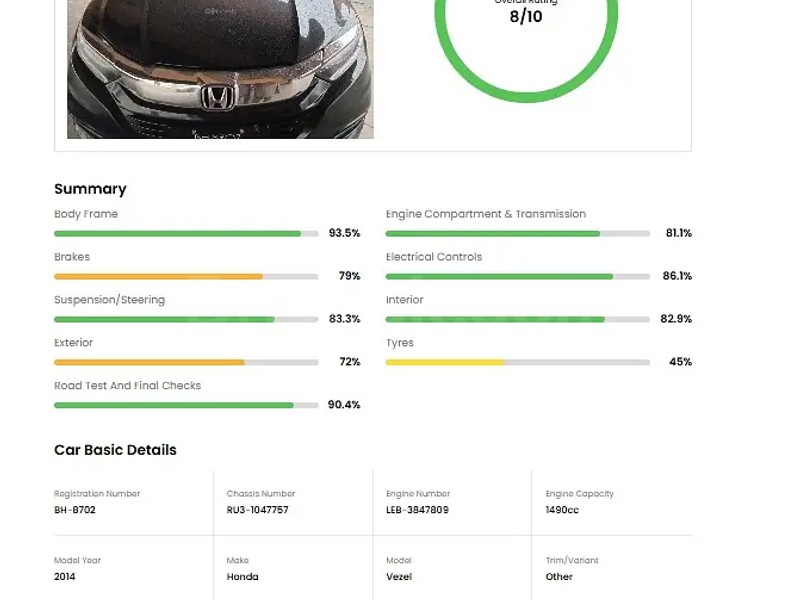The width and height of the screenshot is (800, 600).
Task: Click the Electrical Controls progress bar
Action: click(518, 276)
